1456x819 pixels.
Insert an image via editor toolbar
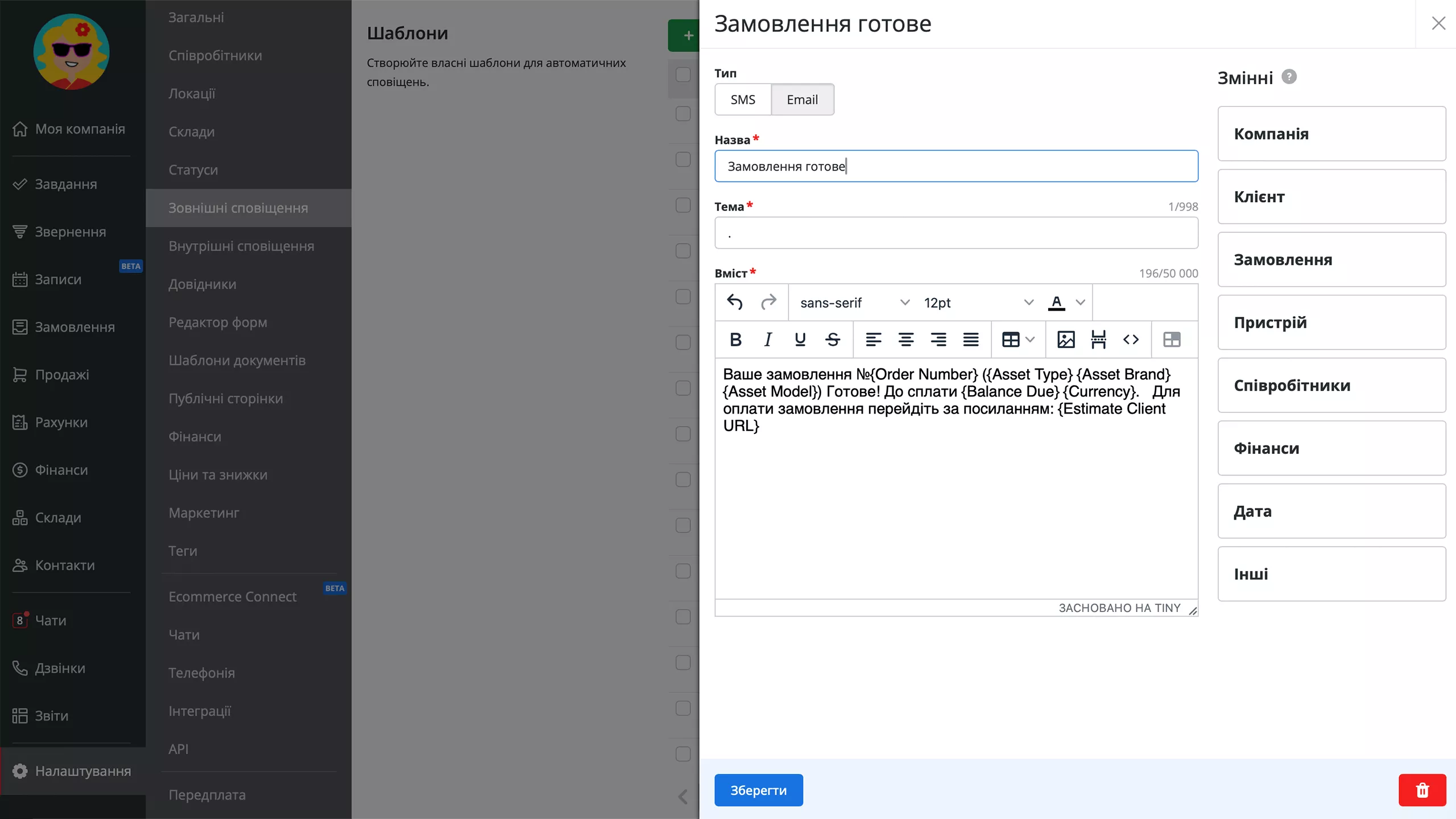click(1065, 340)
